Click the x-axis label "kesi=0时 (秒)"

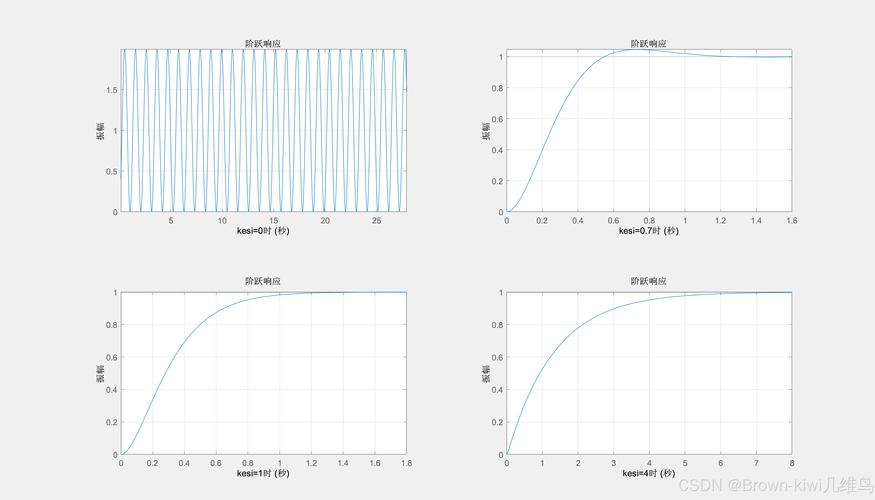[264, 231]
